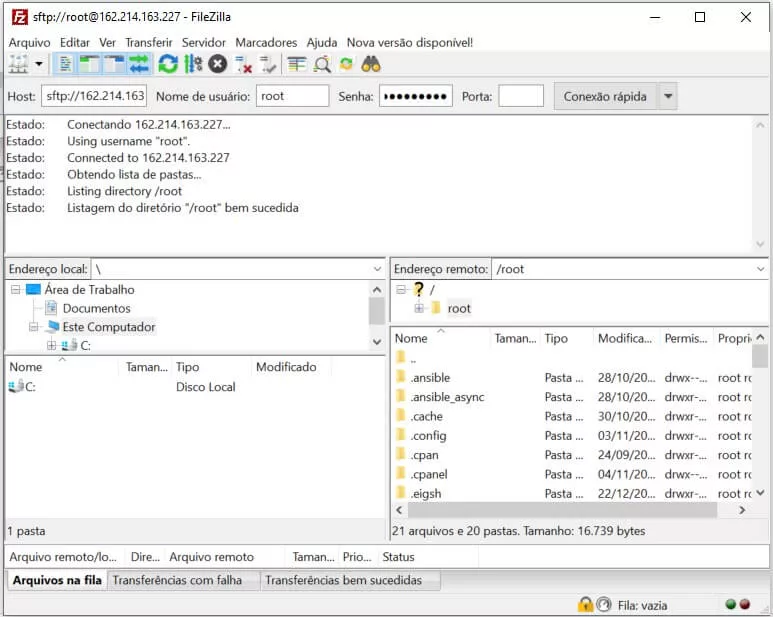Toggle message log display
The height and width of the screenshot is (617, 773).
[65, 64]
